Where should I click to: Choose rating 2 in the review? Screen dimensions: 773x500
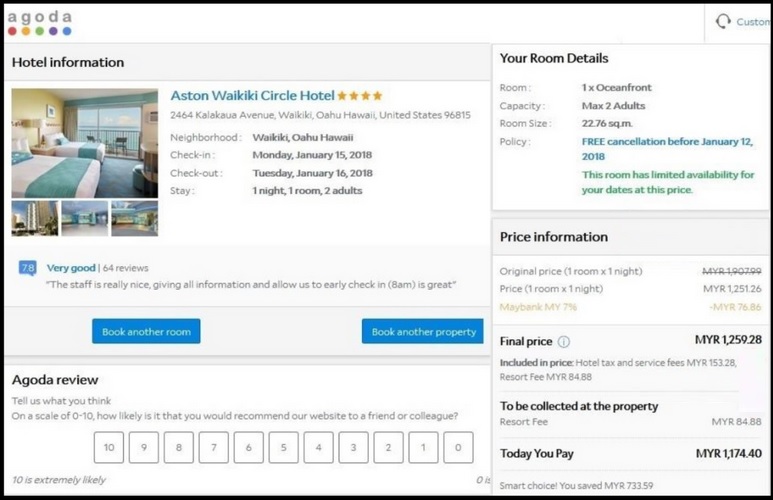click(388, 447)
